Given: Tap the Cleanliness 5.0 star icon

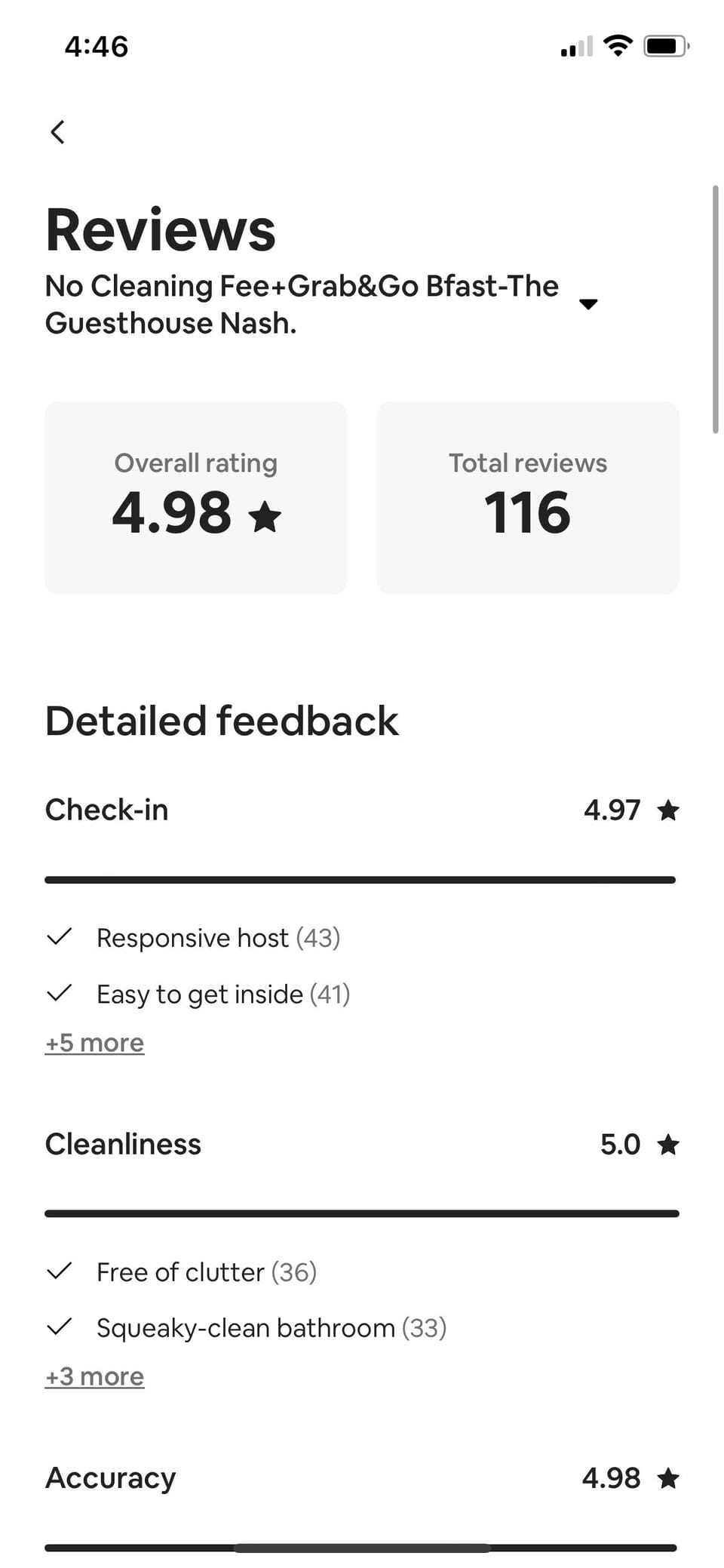Looking at the screenshot, I should point(668,1145).
